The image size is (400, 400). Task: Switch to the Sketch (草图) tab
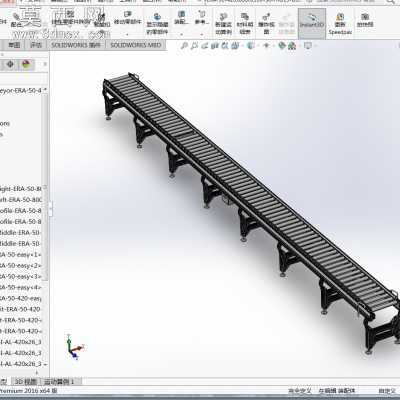pyautogui.click(x=14, y=45)
